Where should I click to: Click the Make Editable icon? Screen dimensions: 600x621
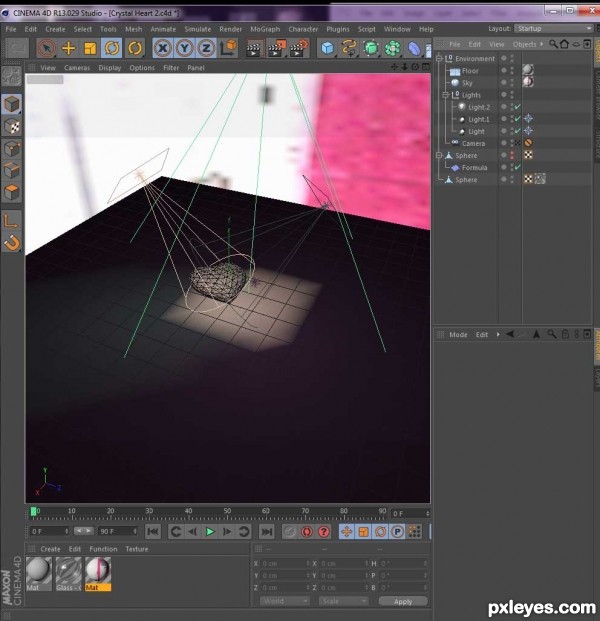(12, 77)
